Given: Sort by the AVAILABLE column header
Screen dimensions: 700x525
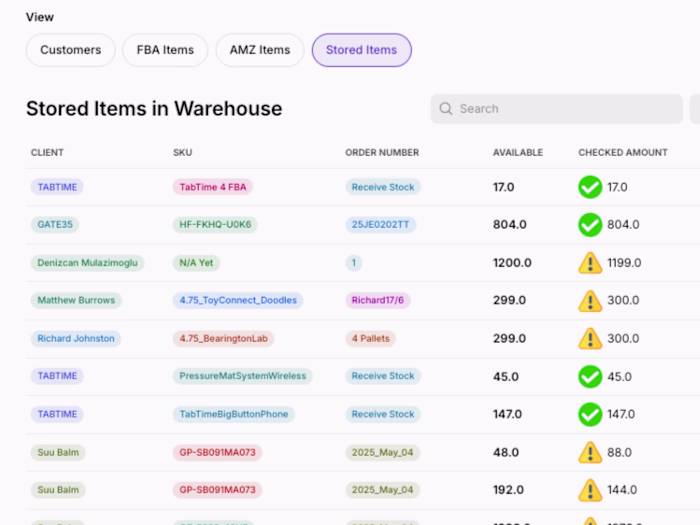Looking at the screenshot, I should click(x=518, y=153).
